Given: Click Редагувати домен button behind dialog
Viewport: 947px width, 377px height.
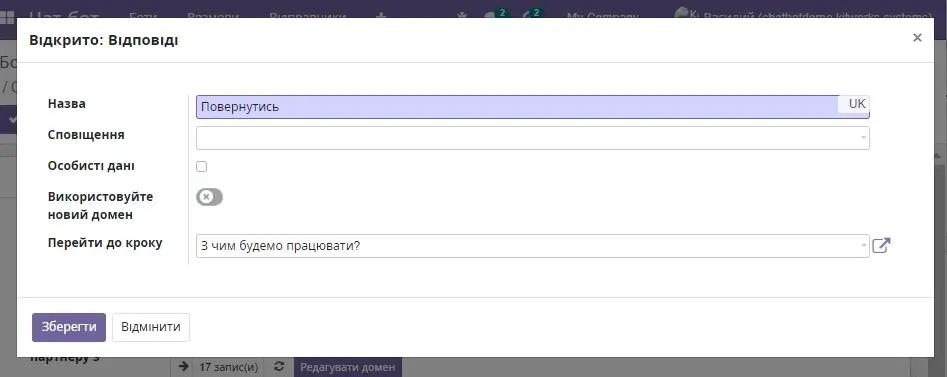Looking at the screenshot, I should click(347, 367).
